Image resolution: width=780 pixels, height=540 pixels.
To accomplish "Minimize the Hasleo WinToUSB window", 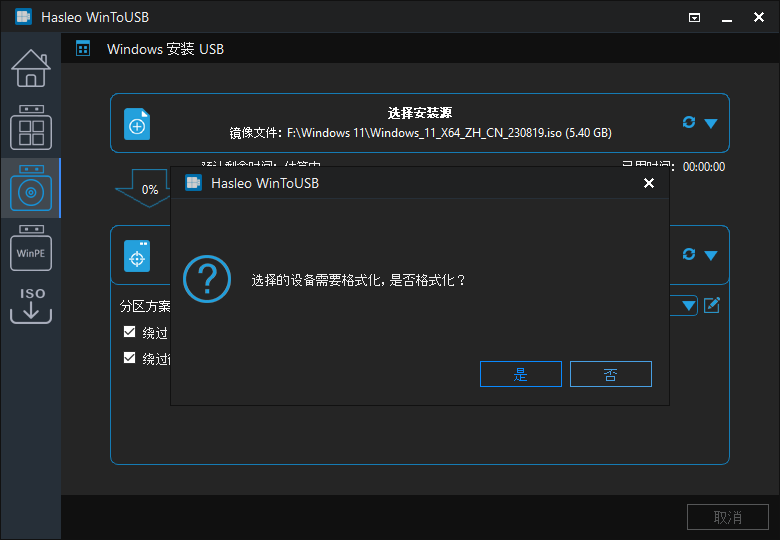I will tap(727, 18).
